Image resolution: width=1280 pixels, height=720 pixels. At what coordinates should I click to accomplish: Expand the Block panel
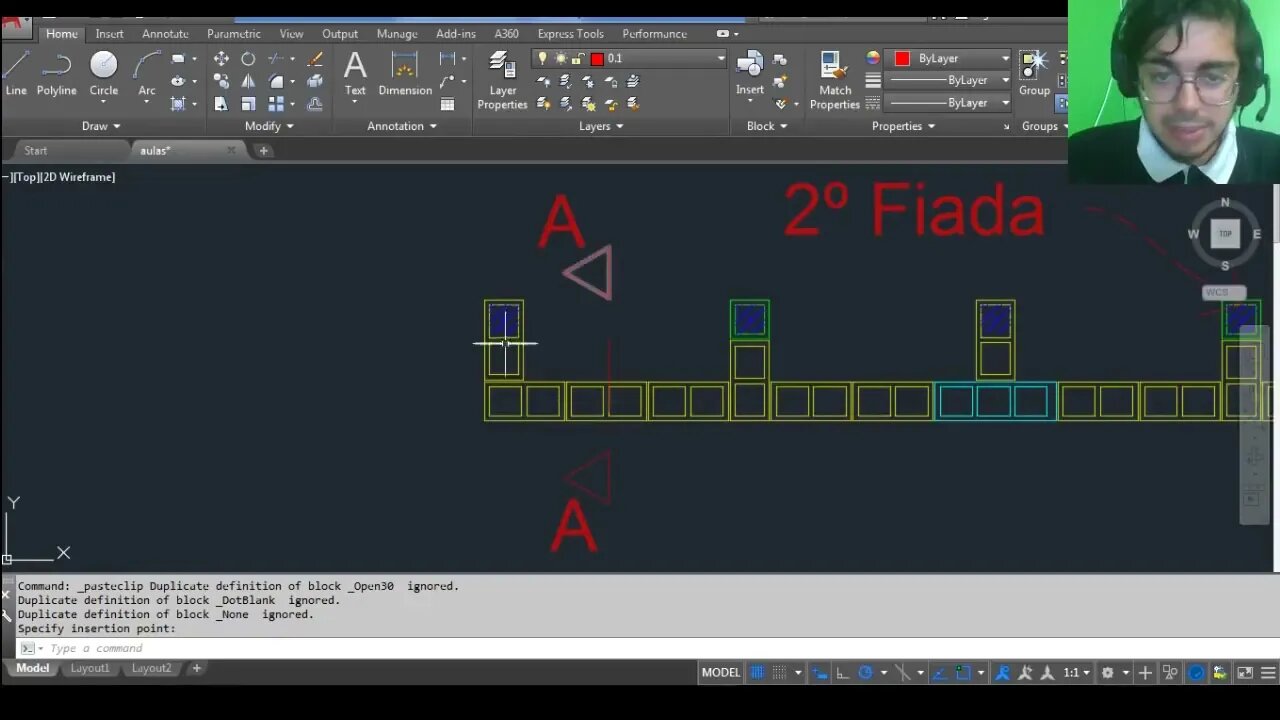click(767, 126)
